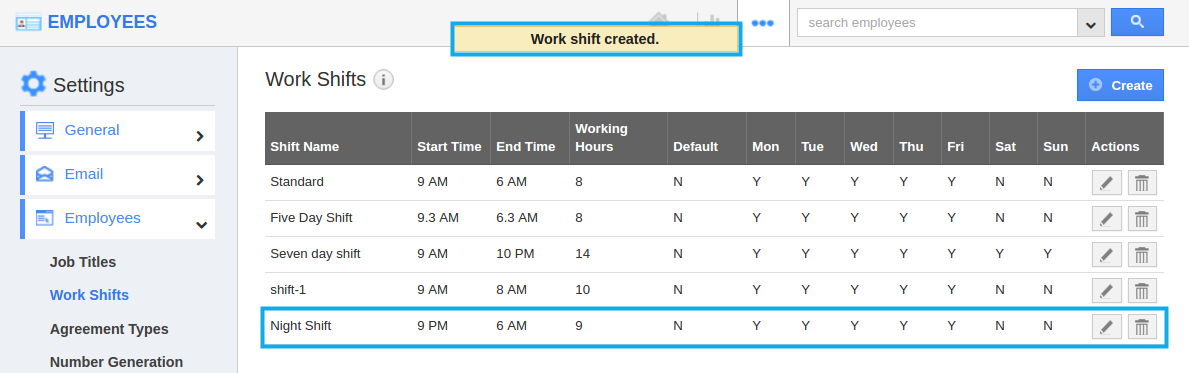Open the Employees settings section
1189x373 pixels.
pos(118,219)
